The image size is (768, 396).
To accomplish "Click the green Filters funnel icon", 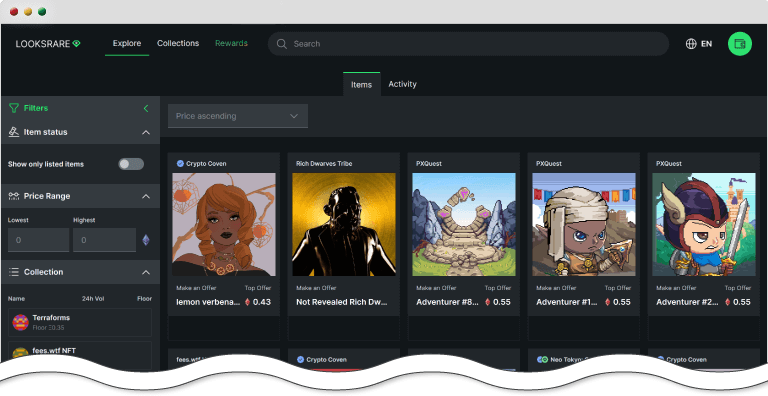I will [14, 108].
